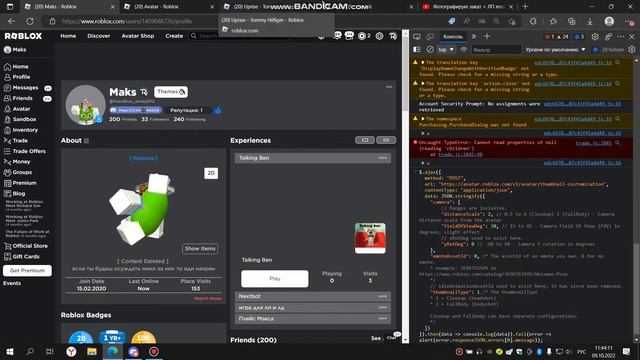Expand the Nextbot experience row
This screenshot has width=640, height=360.
[x=313, y=296]
